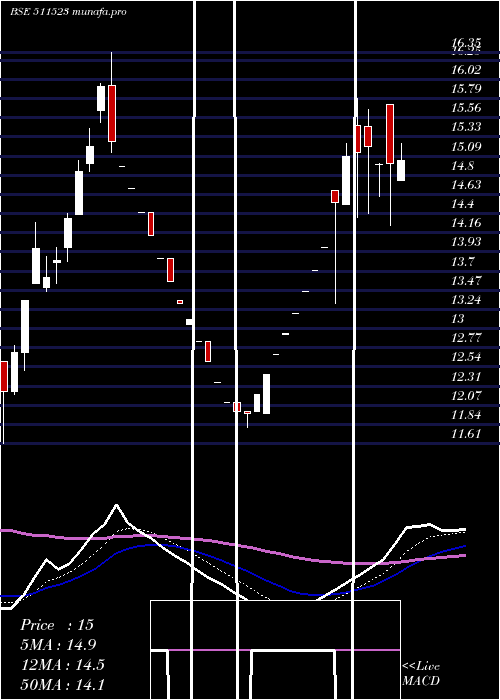500x700 pixels.
Task: Click the BSE 511528 munafa.pro title
Action: click(68, 12)
